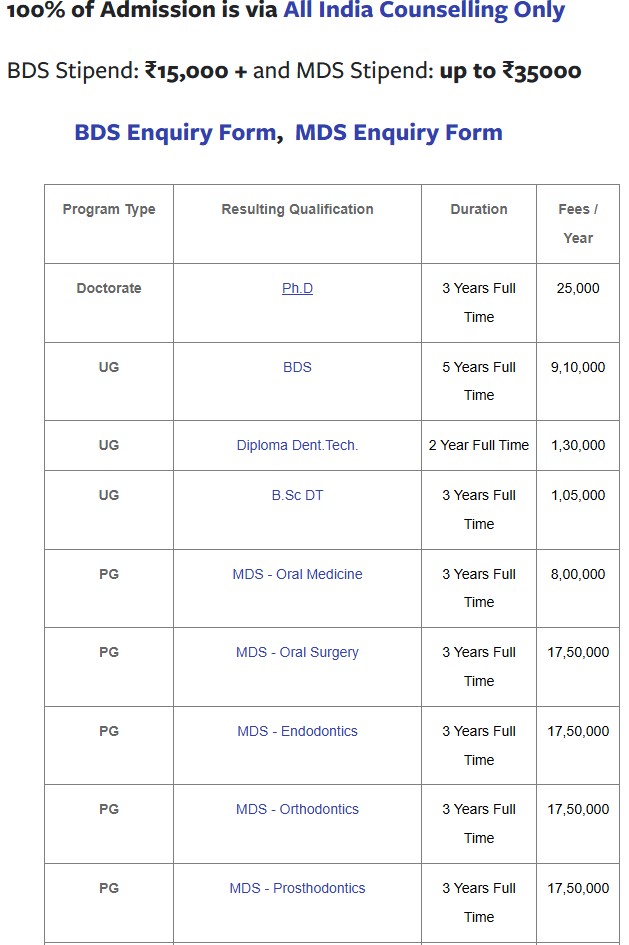629x945 pixels.
Task: Click the Ph.D qualification link
Action: point(297,288)
